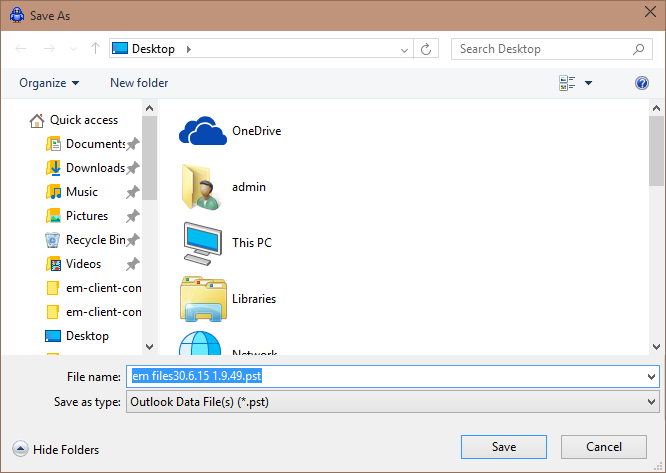The height and width of the screenshot is (473, 666).
Task: Collapse pane with Hide Folders arrow icon
Action: pyautogui.click(x=20, y=449)
